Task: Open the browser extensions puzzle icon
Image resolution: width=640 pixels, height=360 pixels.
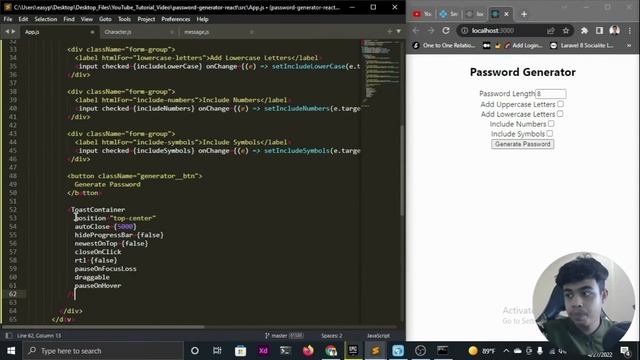Action: pos(584,31)
